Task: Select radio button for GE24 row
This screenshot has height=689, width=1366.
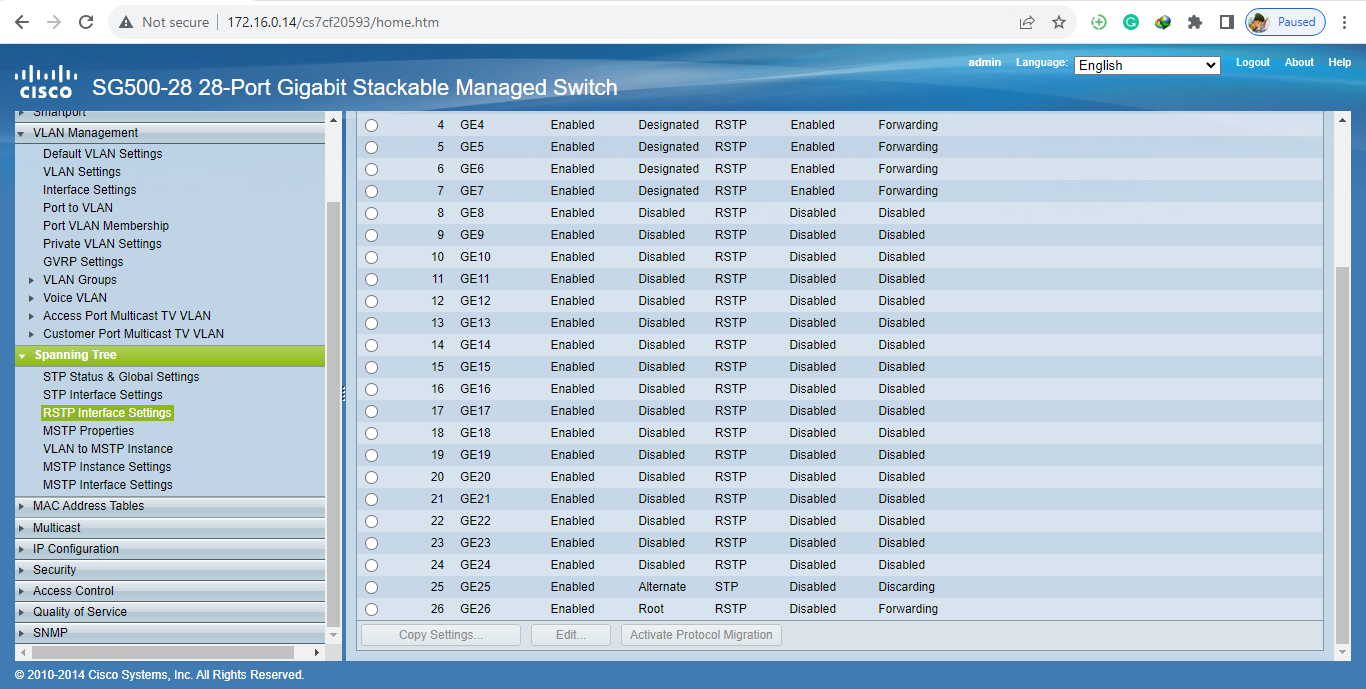Action: tap(372, 566)
